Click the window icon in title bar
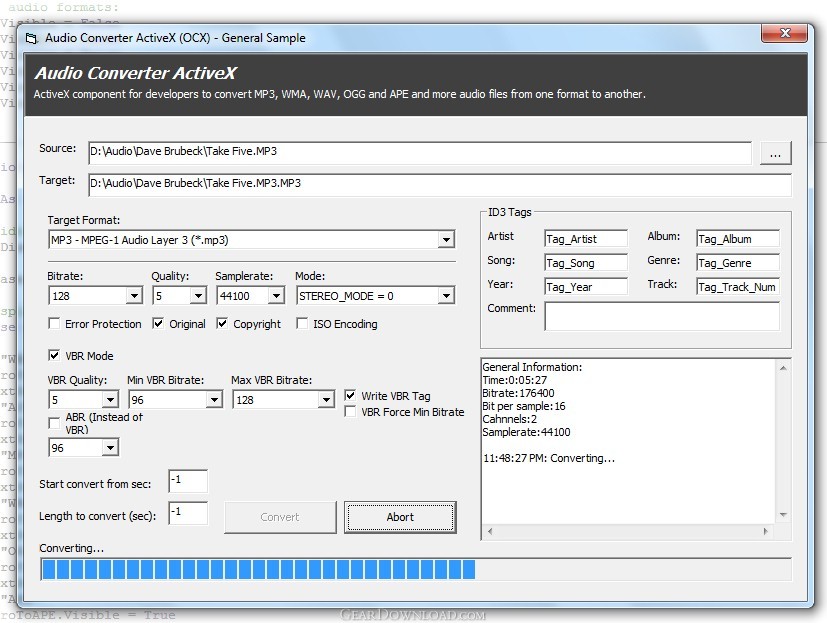 pos(32,38)
